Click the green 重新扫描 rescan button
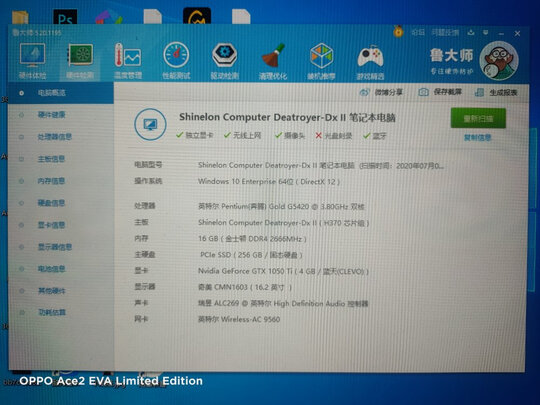Image resolution: width=540 pixels, height=405 pixels. (x=478, y=118)
